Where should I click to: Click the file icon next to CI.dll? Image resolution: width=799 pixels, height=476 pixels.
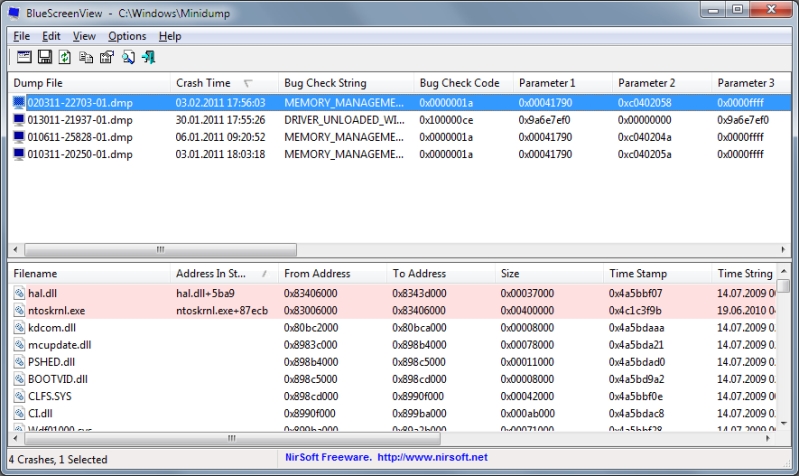[x=19, y=413]
